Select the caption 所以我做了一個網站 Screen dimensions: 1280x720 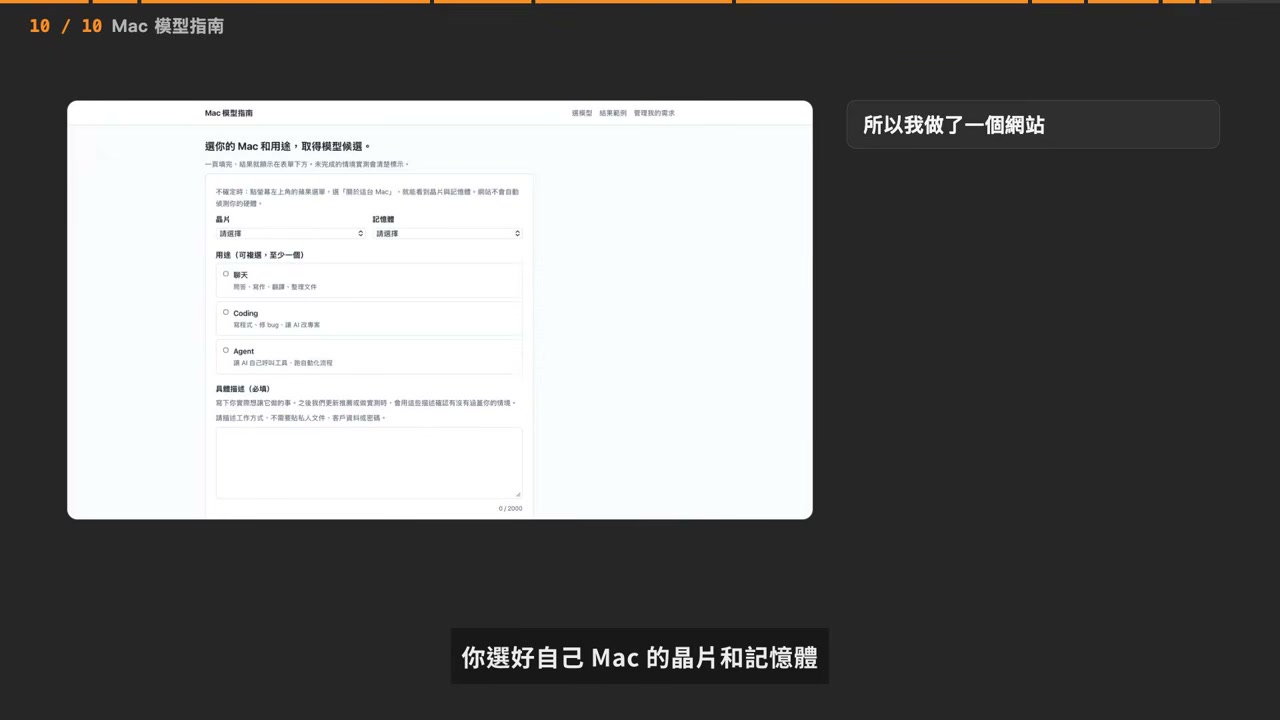(954, 125)
